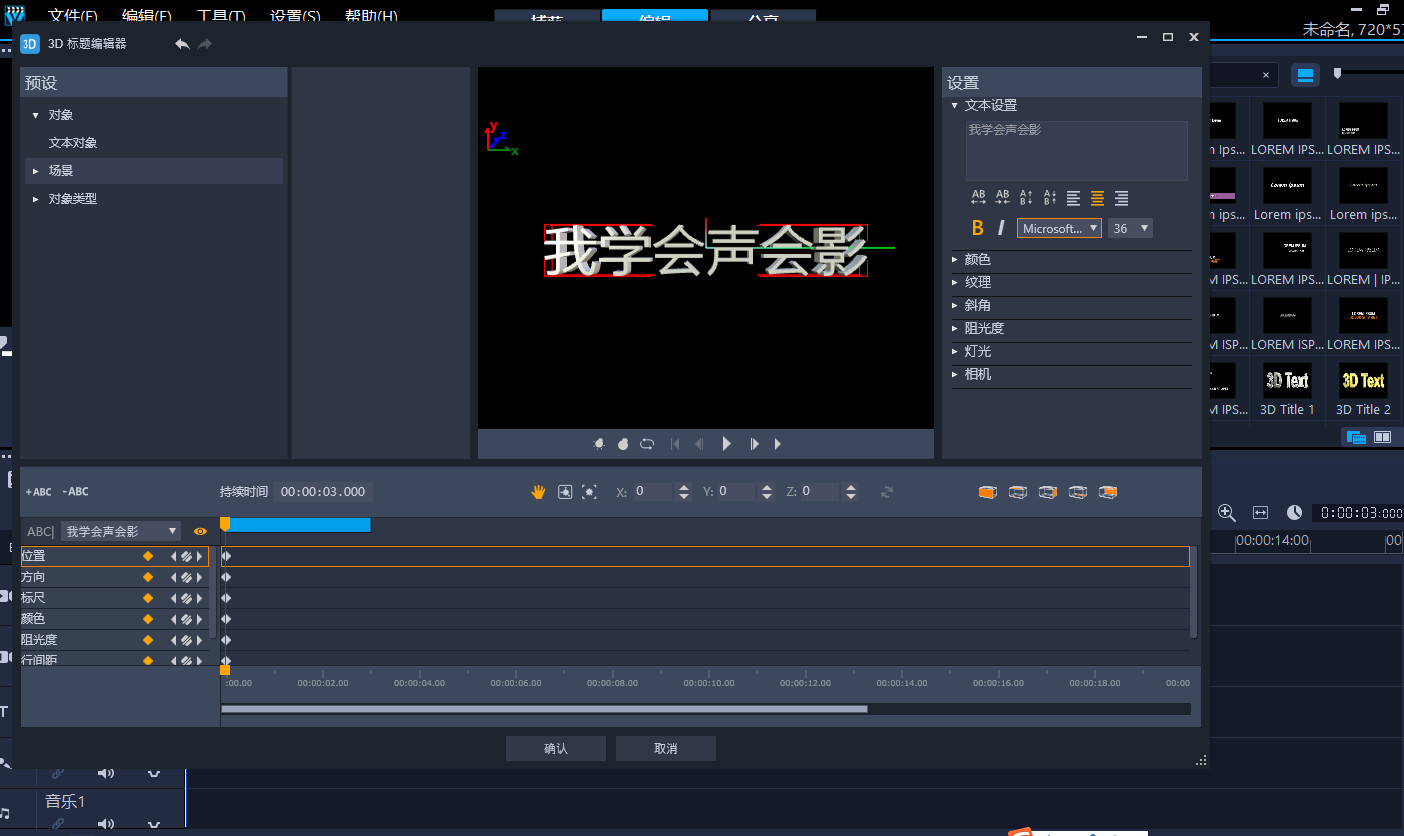
Task: Choose the fourth face cube icon
Action: 1077,492
